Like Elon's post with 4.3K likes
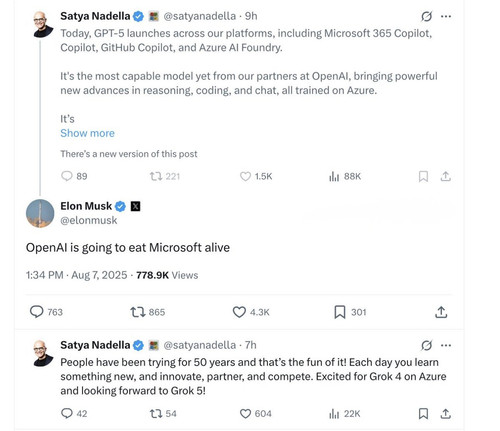The image size is (500, 431). [x=239, y=312]
